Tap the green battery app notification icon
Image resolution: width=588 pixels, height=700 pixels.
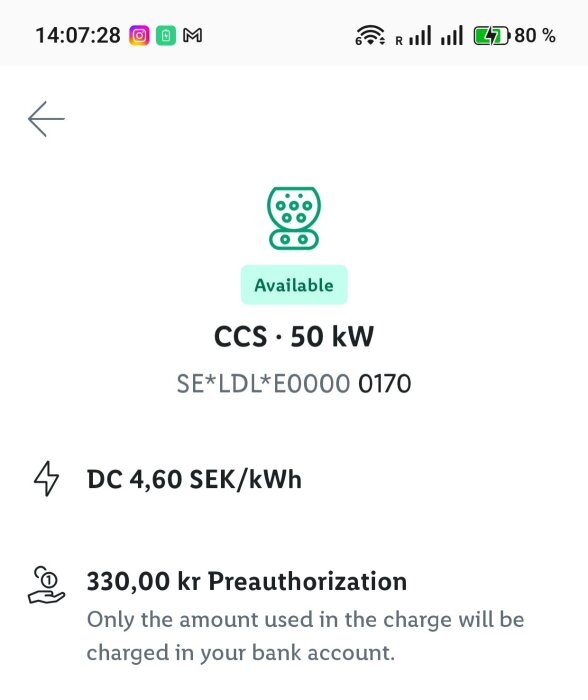(166, 35)
